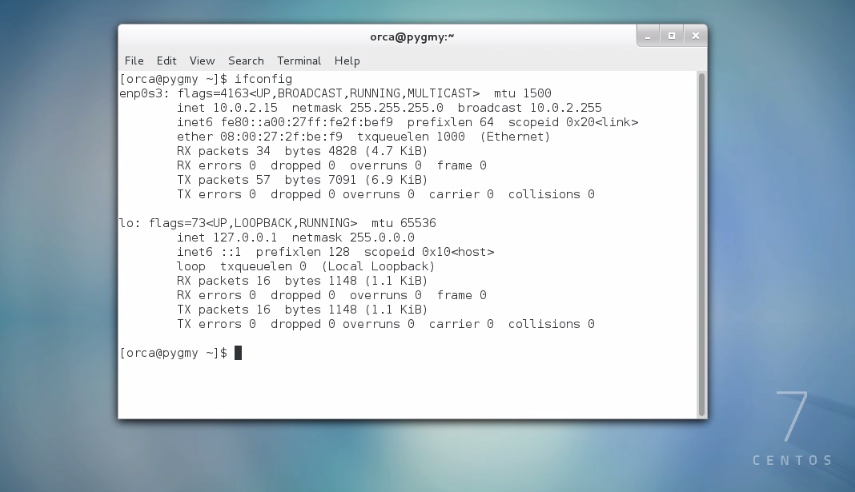Click the loopback address 127.0.0.1
Viewport: 855px width, 492px height.
point(245,238)
